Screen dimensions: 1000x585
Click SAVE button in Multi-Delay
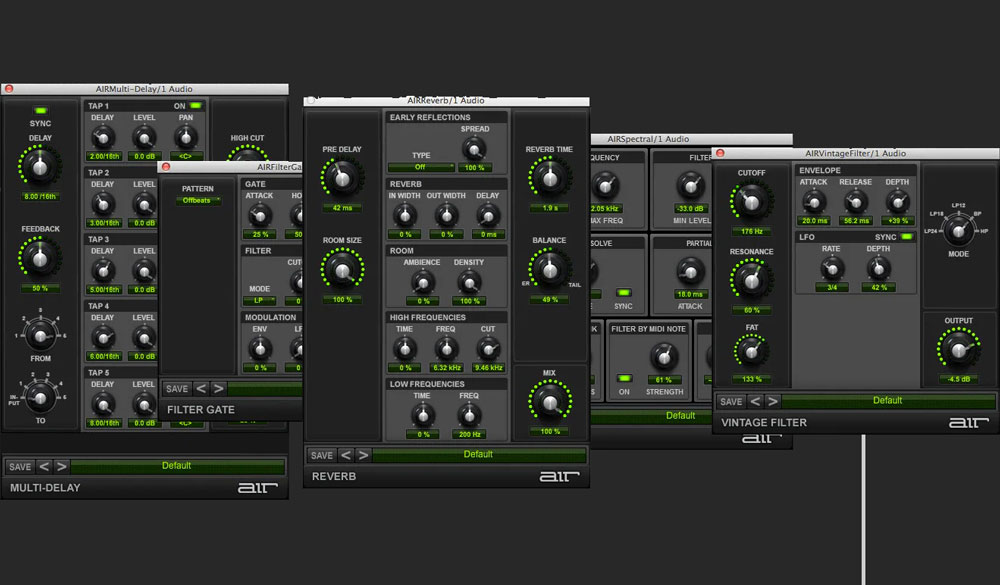[x=20, y=466]
